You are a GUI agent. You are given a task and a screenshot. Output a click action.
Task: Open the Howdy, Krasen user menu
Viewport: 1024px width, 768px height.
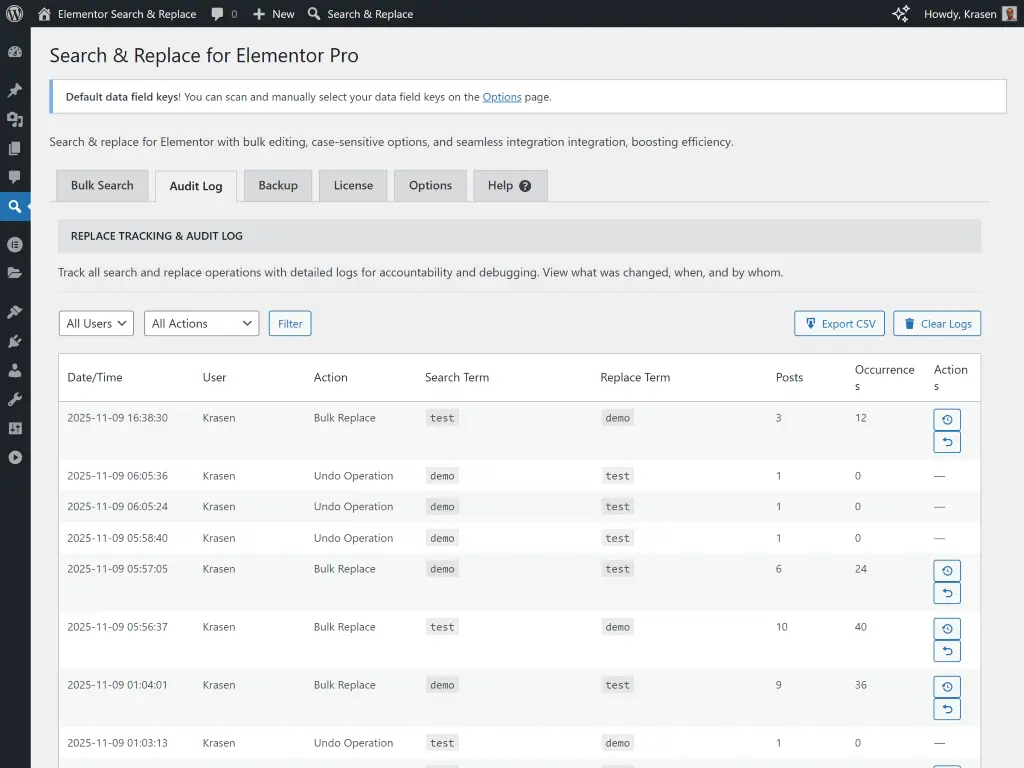pyautogui.click(x=960, y=14)
